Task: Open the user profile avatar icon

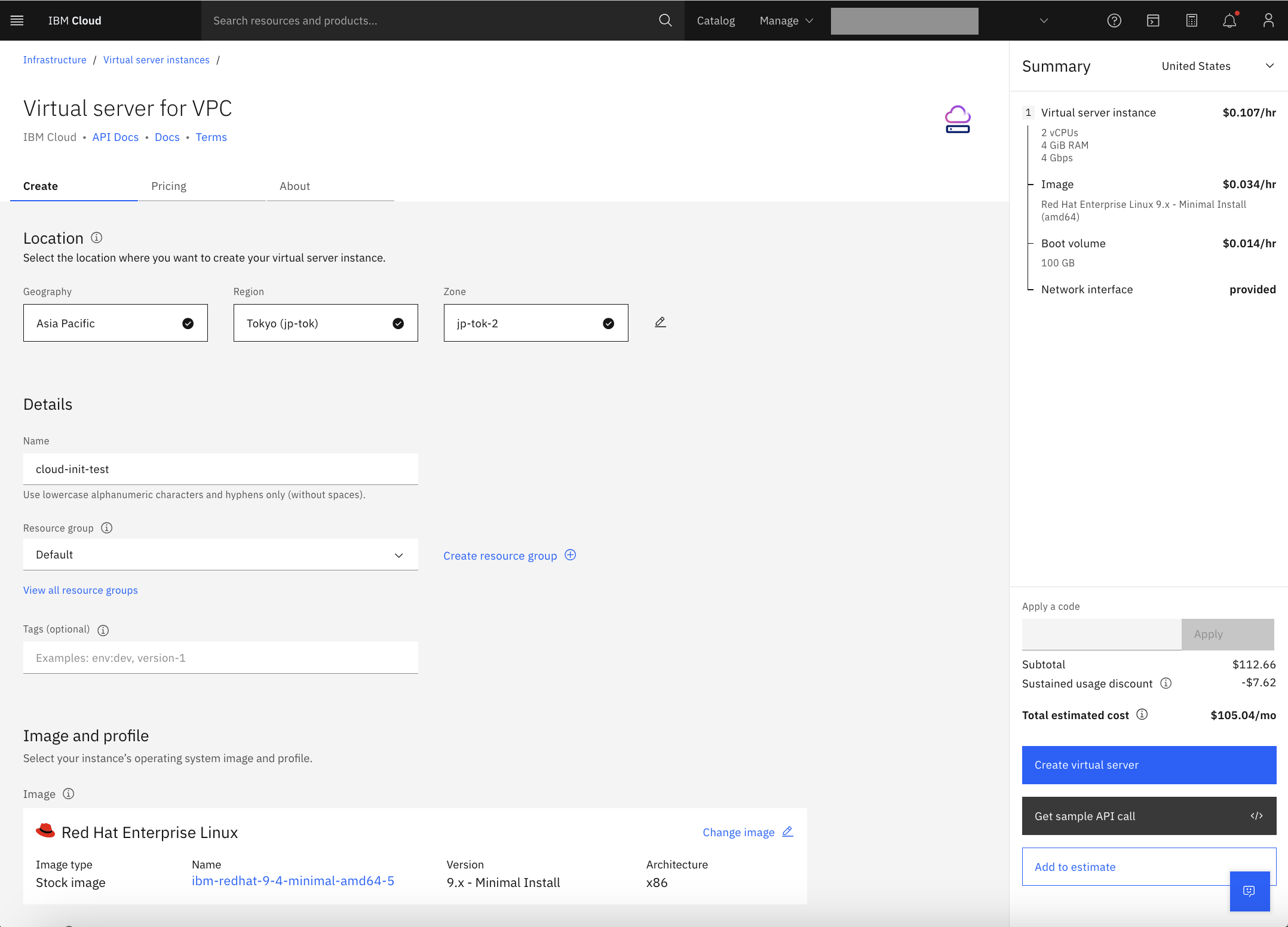Action: click(x=1268, y=20)
